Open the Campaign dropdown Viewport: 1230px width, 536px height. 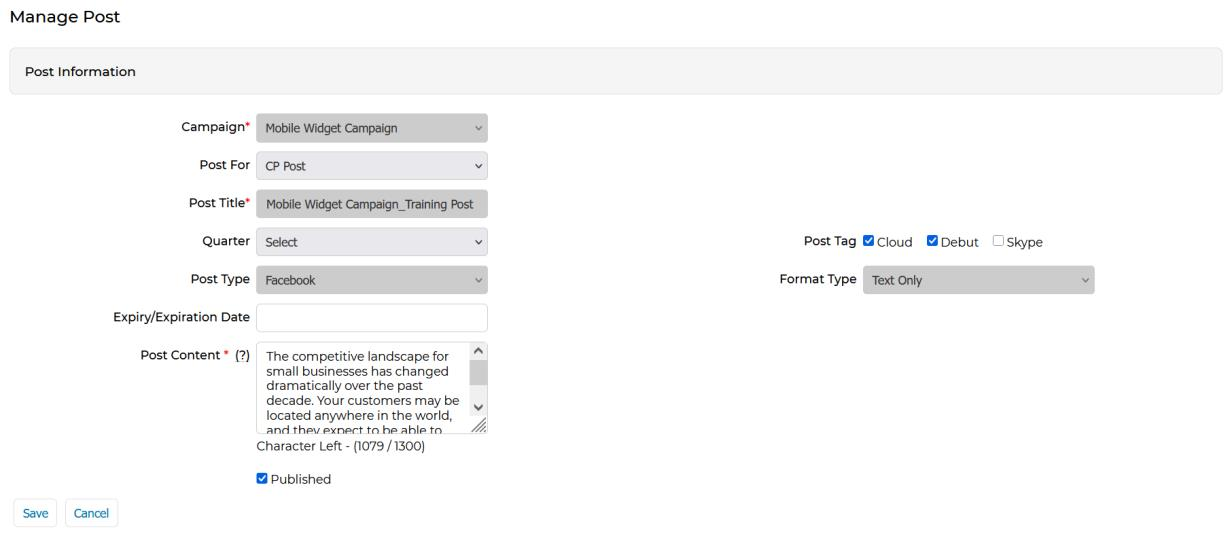372,128
